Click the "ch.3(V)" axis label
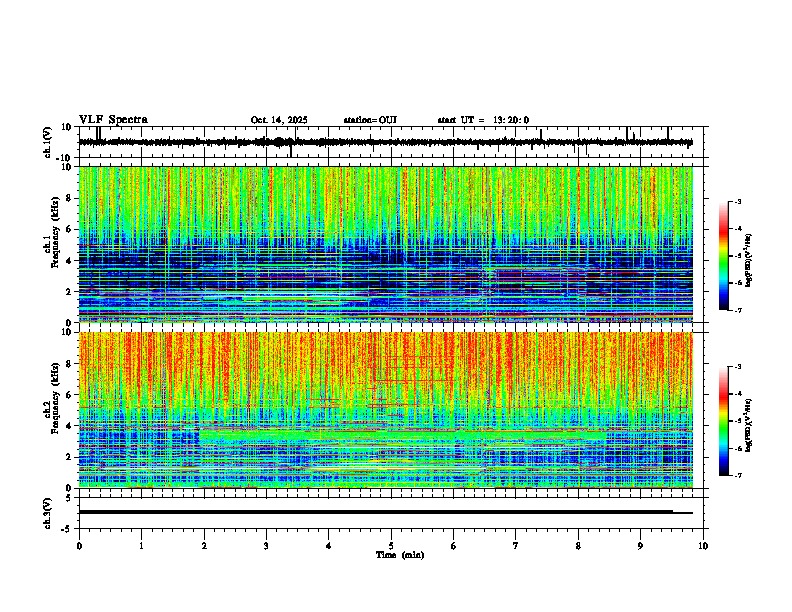The width and height of the screenshot is (792, 612). click(x=48, y=513)
